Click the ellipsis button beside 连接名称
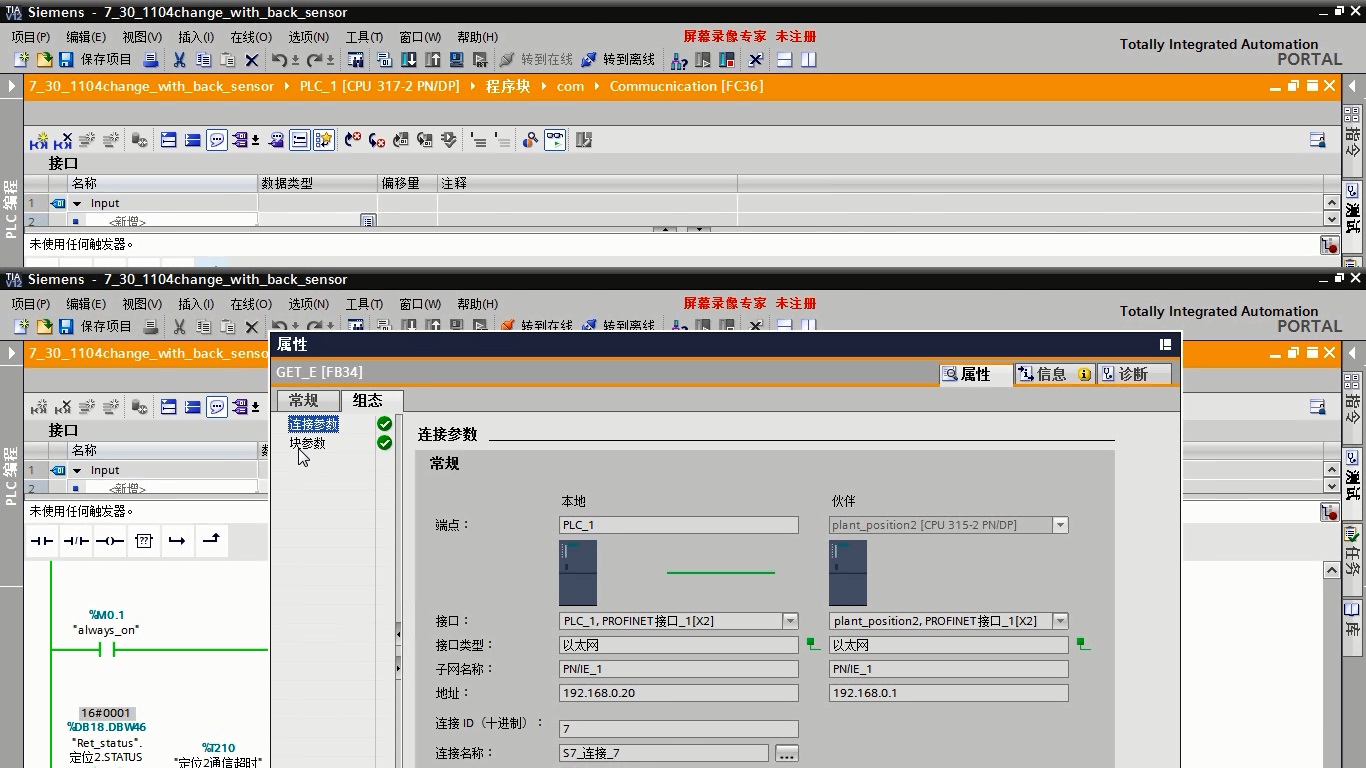 787,753
